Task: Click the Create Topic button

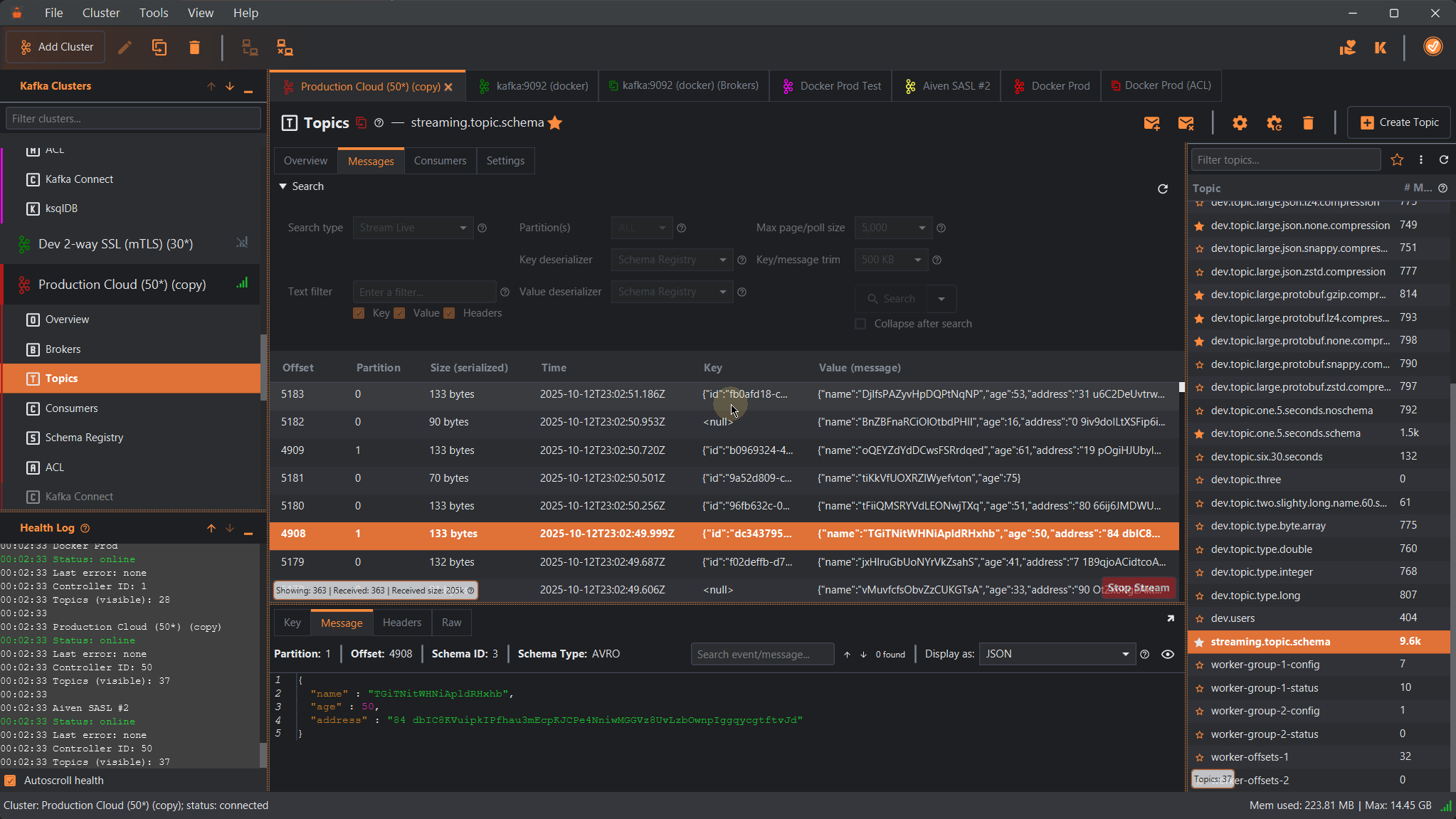Action: point(1399,122)
